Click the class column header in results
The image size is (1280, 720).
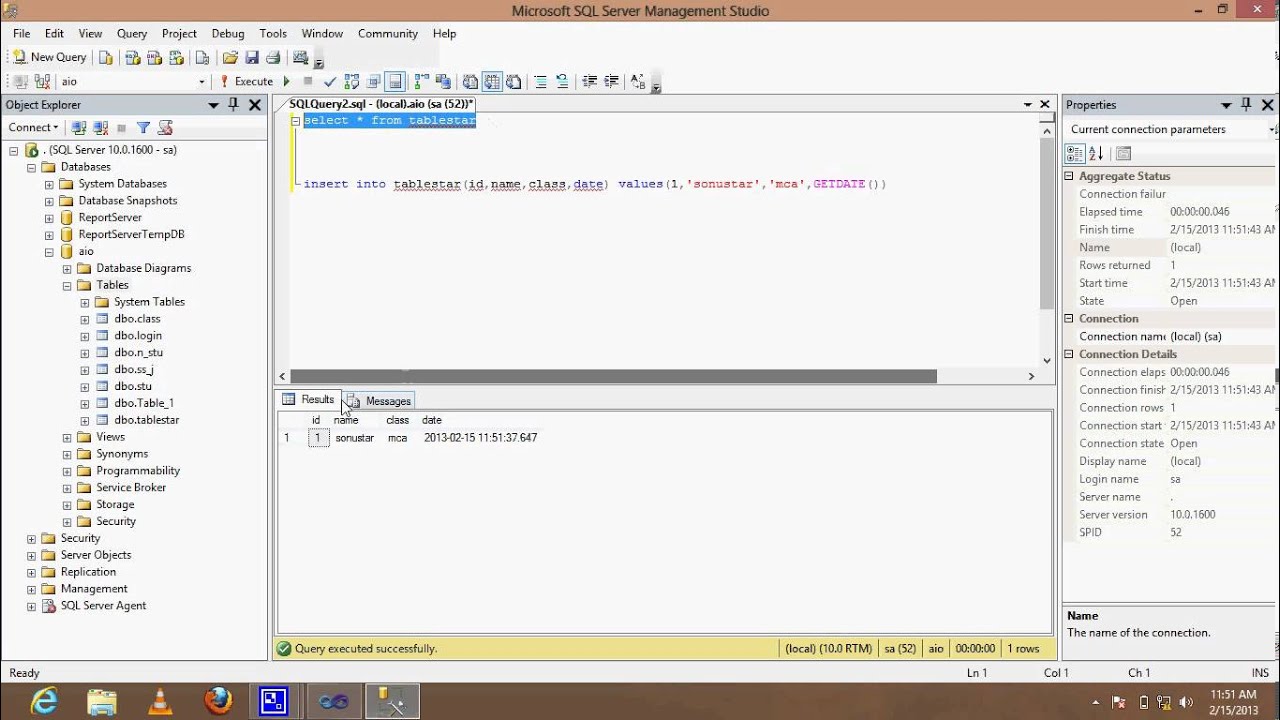click(398, 420)
